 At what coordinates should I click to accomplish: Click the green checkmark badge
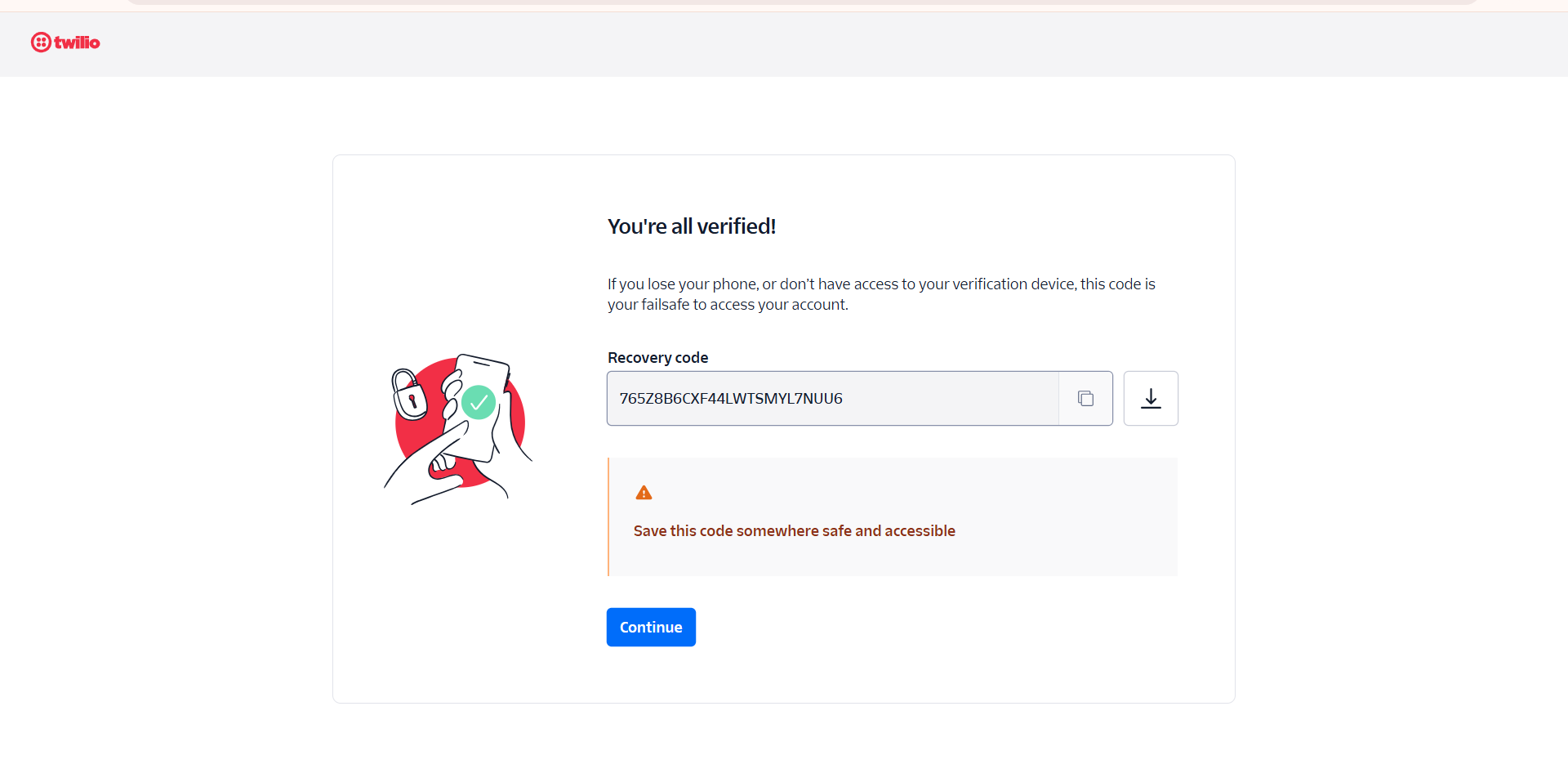click(x=479, y=402)
